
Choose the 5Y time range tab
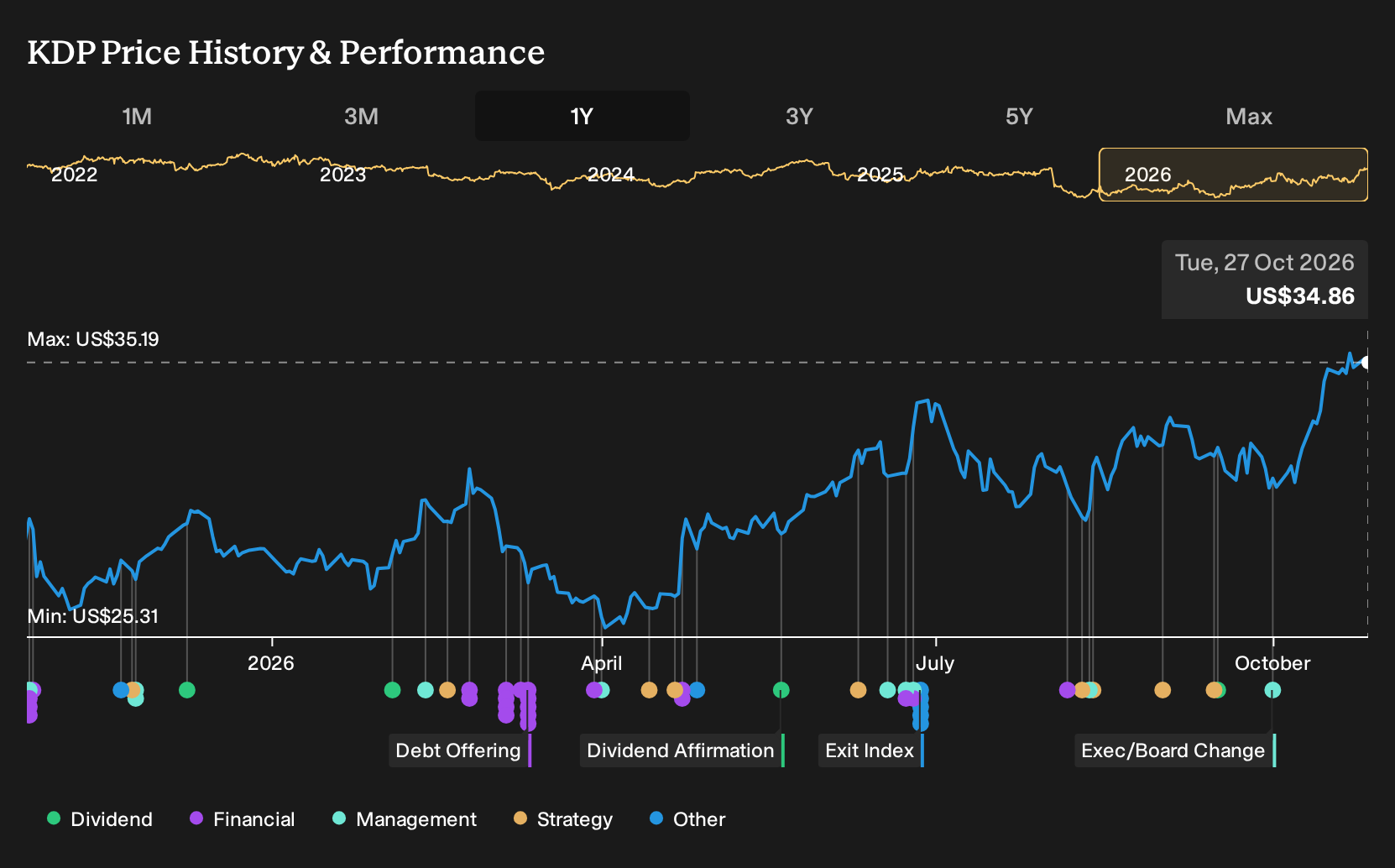pos(1019,116)
